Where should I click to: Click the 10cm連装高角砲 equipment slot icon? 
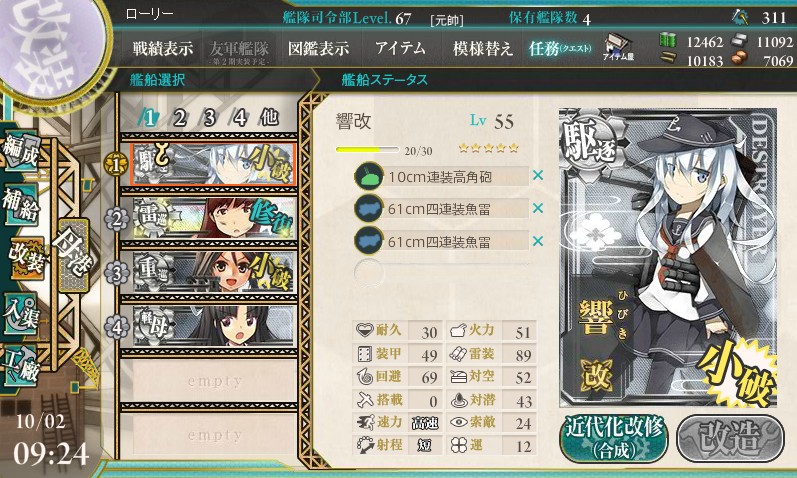click(x=369, y=176)
